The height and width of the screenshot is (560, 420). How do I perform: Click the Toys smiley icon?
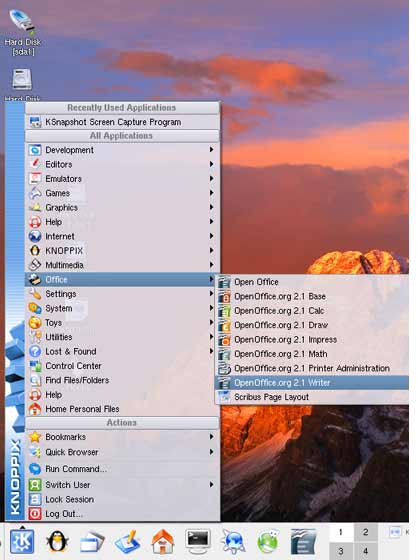[x=35, y=323]
